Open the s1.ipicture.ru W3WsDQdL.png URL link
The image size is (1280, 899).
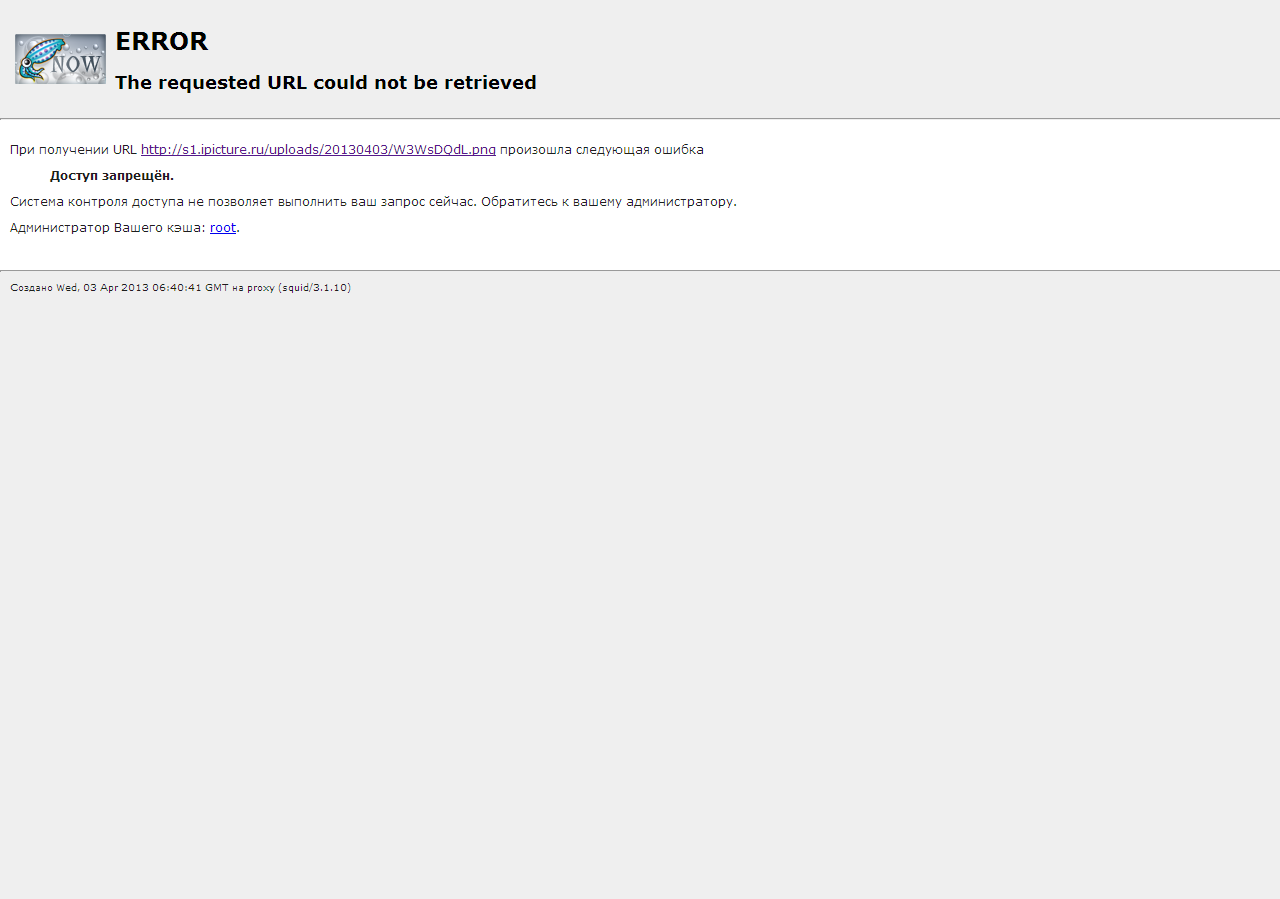[318, 150]
